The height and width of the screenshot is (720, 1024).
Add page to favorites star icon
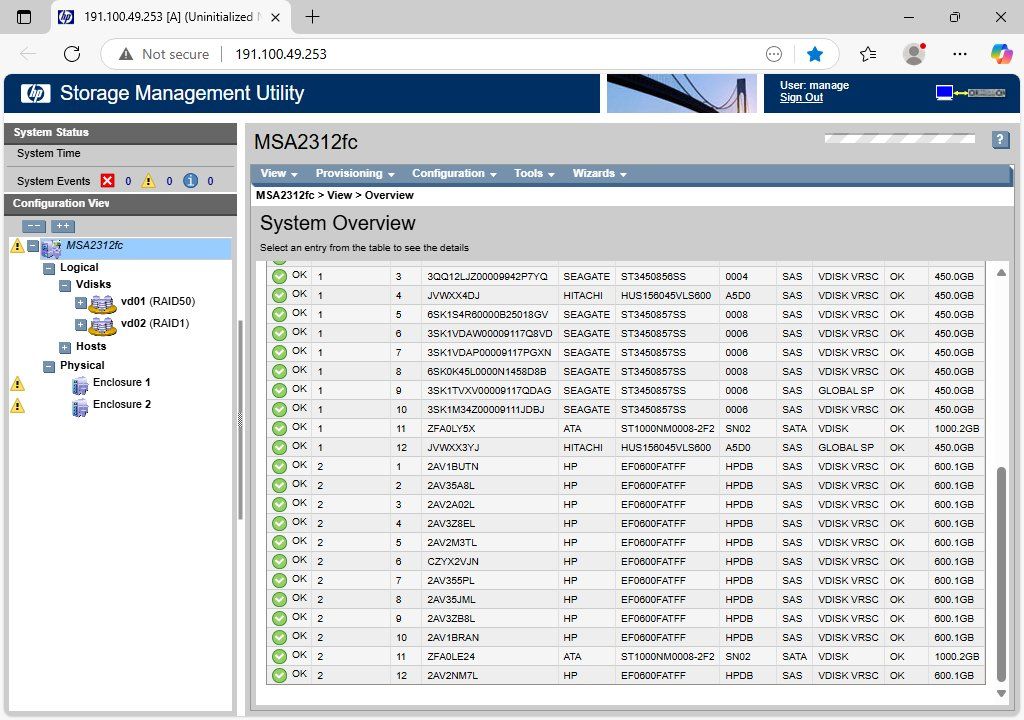coord(814,54)
